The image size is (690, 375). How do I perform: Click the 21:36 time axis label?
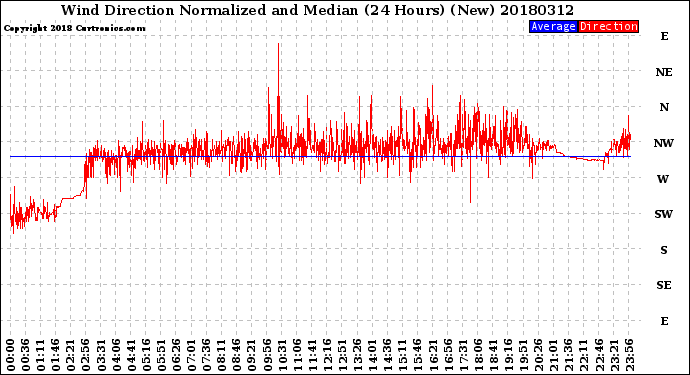click(x=569, y=355)
